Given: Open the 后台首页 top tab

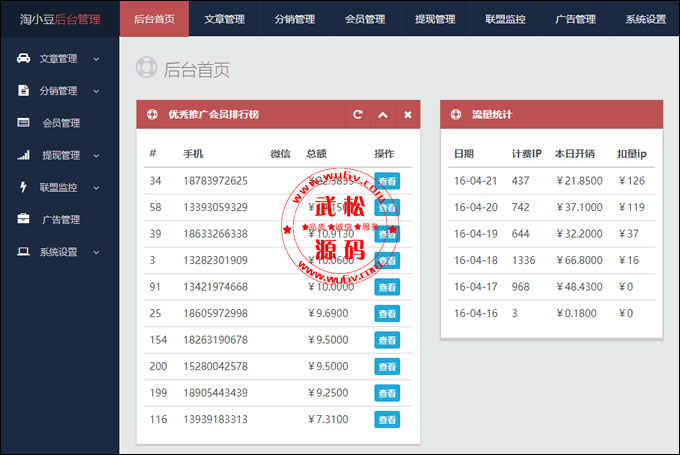Looking at the screenshot, I should point(154,19).
